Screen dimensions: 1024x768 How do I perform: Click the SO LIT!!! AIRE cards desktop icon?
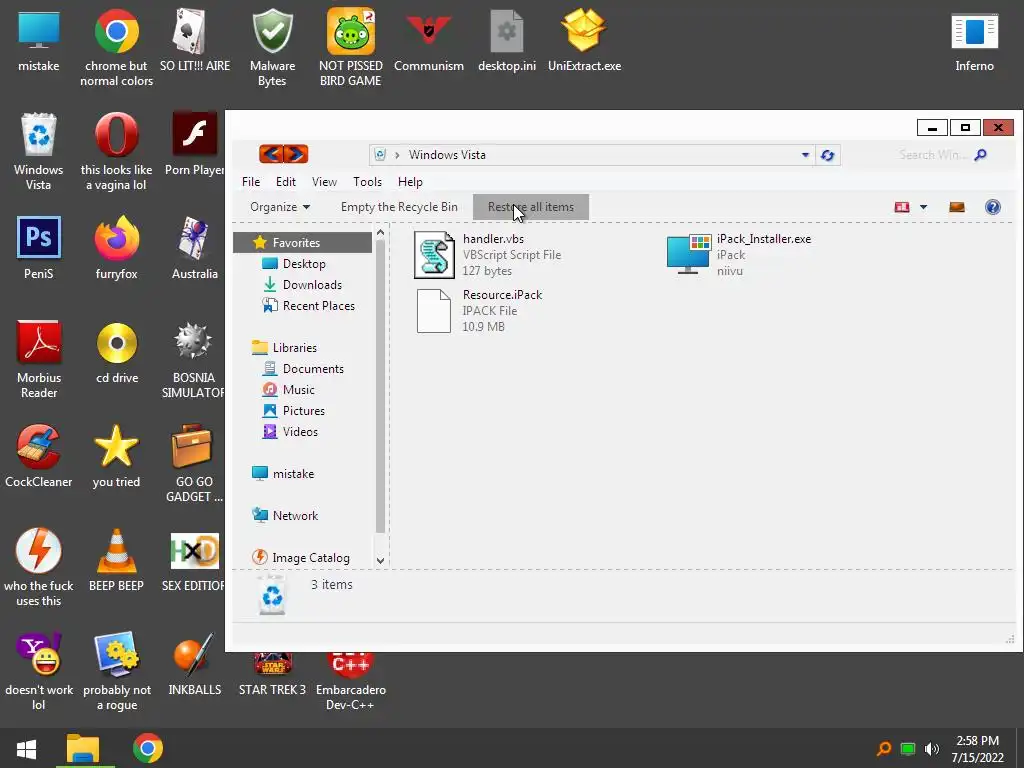click(x=195, y=40)
